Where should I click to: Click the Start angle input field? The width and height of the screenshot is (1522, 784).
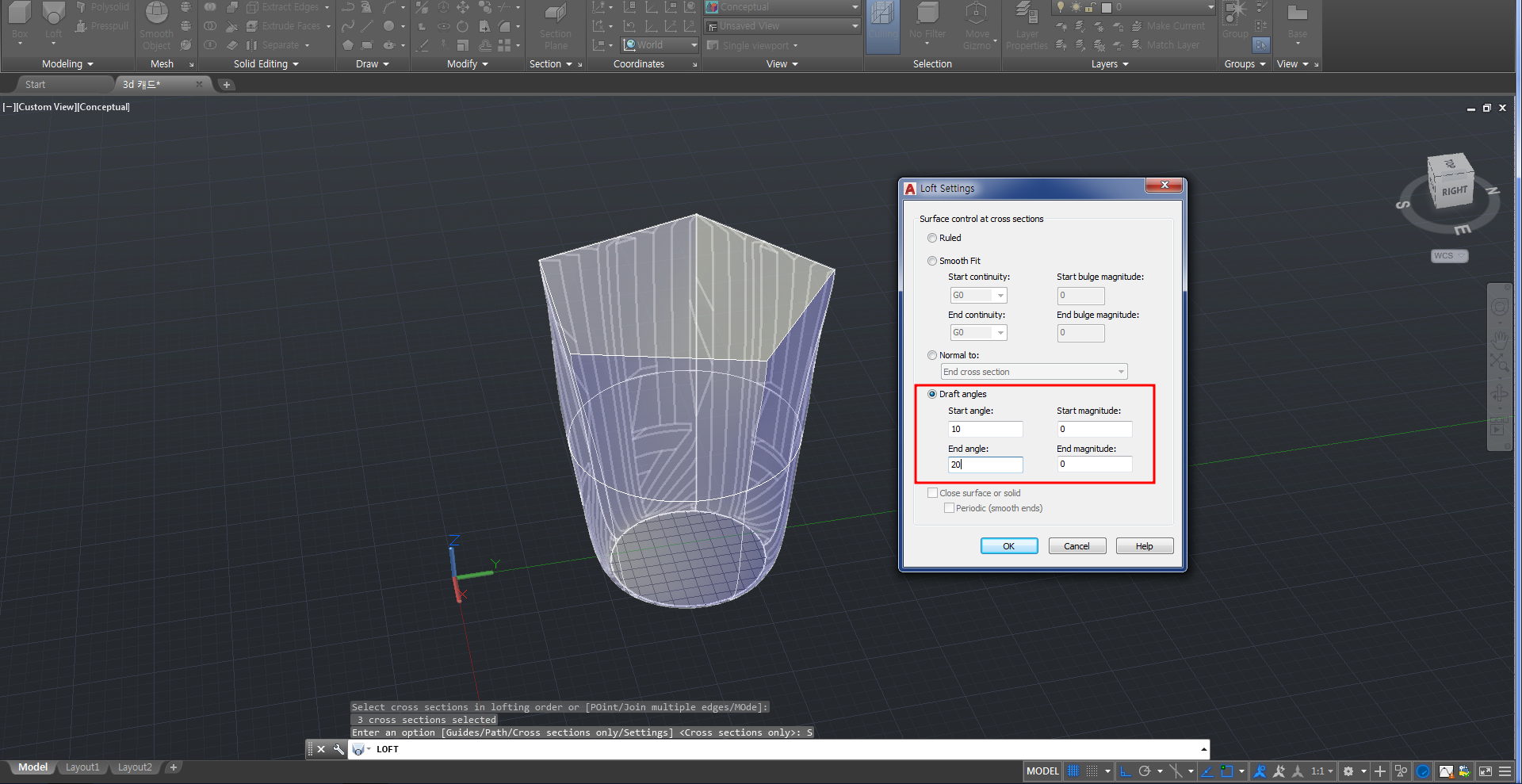985,429
